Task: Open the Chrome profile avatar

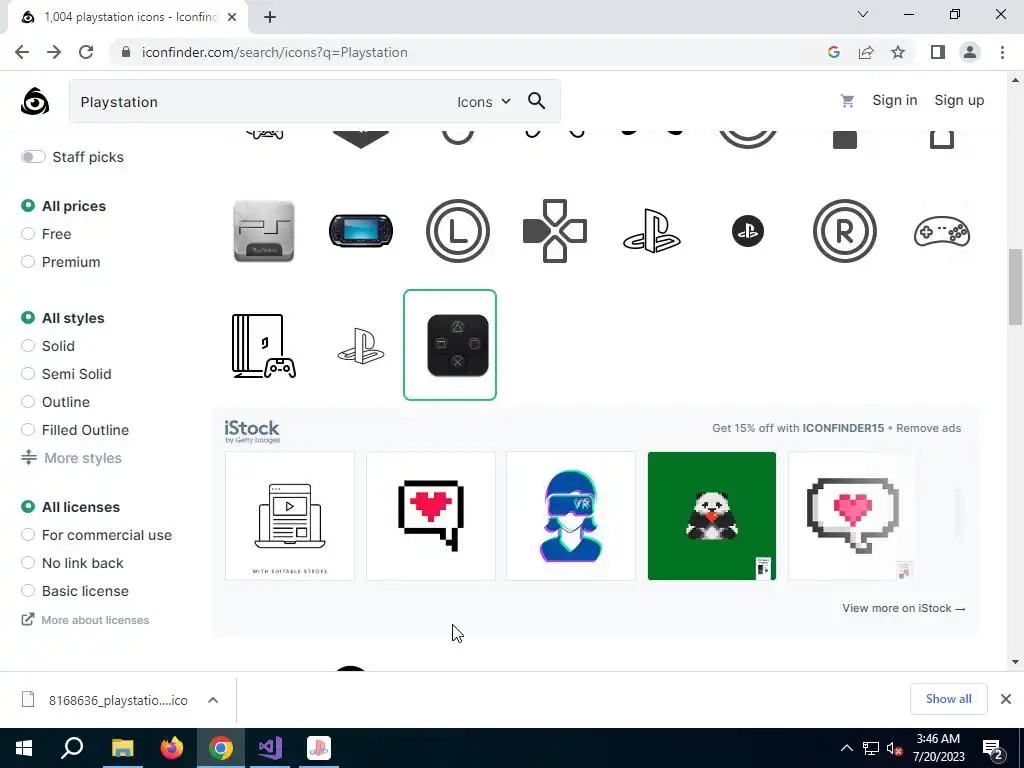Action: (x=970, y=52)
